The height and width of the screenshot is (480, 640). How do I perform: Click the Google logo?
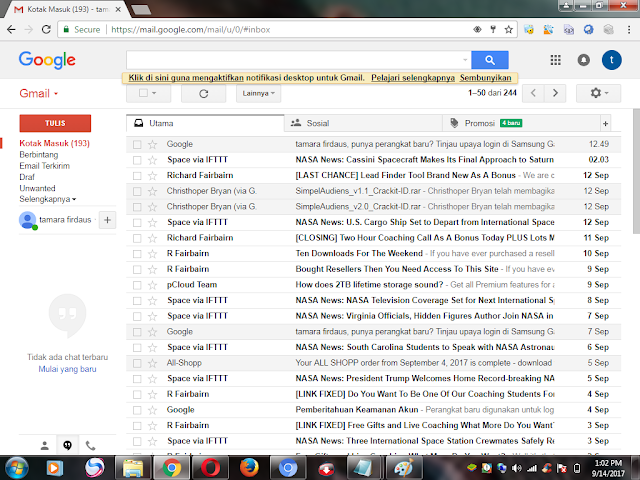point(47,60)
